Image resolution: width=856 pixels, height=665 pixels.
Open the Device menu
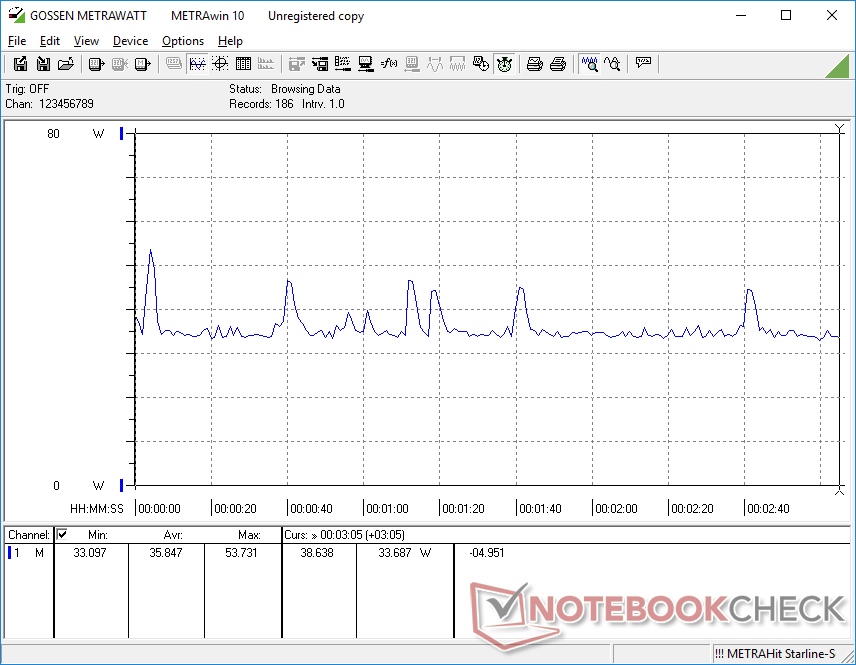coord(130,41)
